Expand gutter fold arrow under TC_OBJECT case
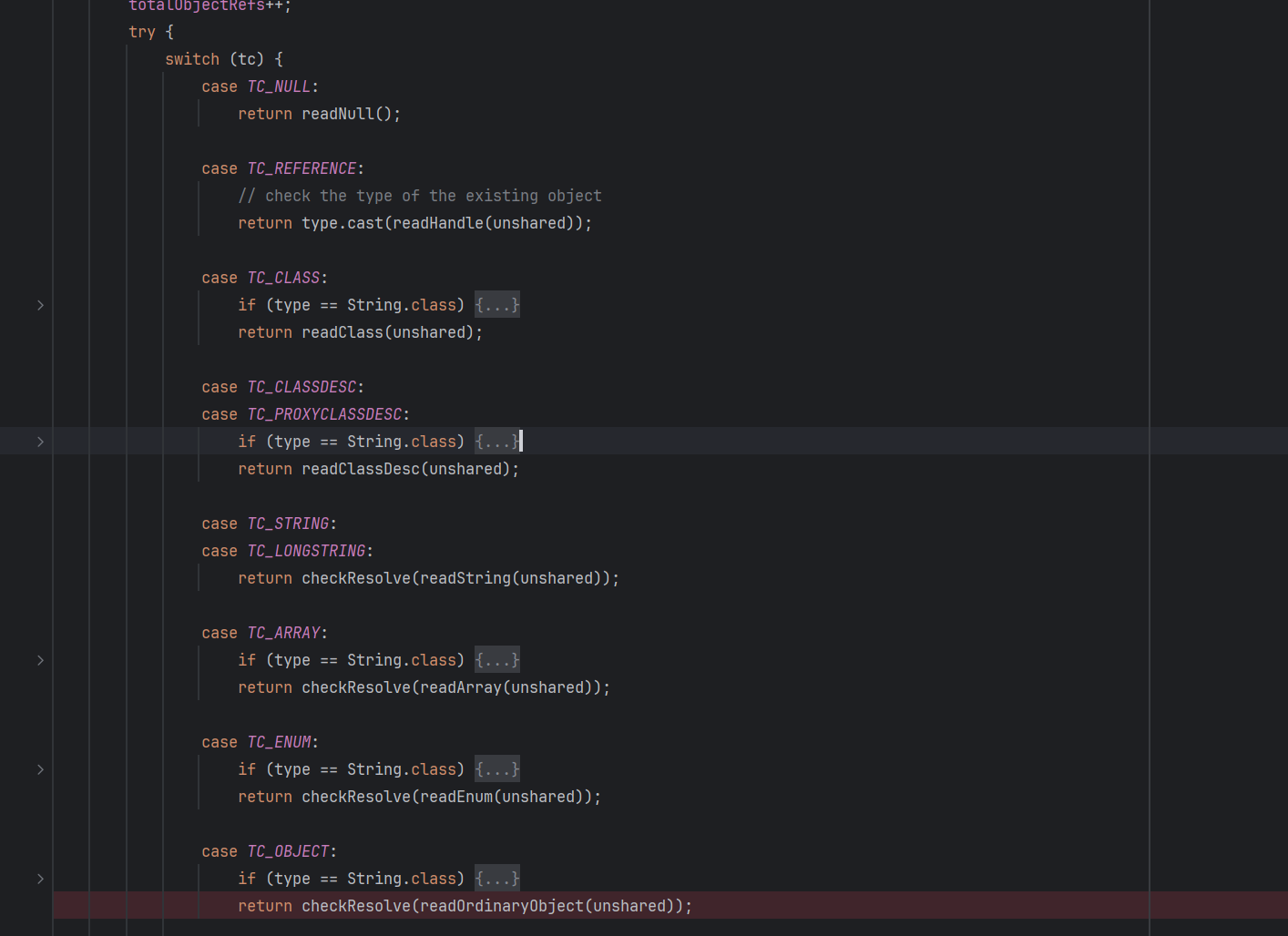Image resolution: width=1288 pixels, height=936 pixels. coord(40,879)
